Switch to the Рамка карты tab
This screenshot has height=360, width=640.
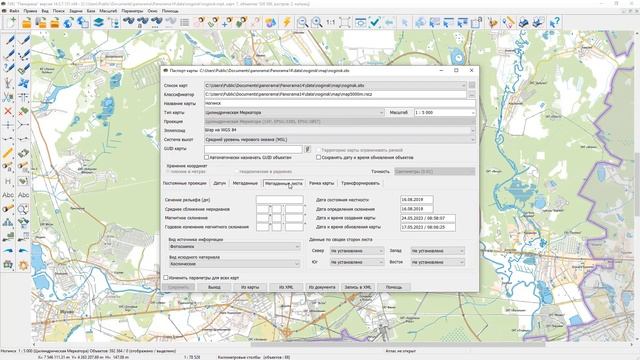pyautogui.click(x=321, y=183)
